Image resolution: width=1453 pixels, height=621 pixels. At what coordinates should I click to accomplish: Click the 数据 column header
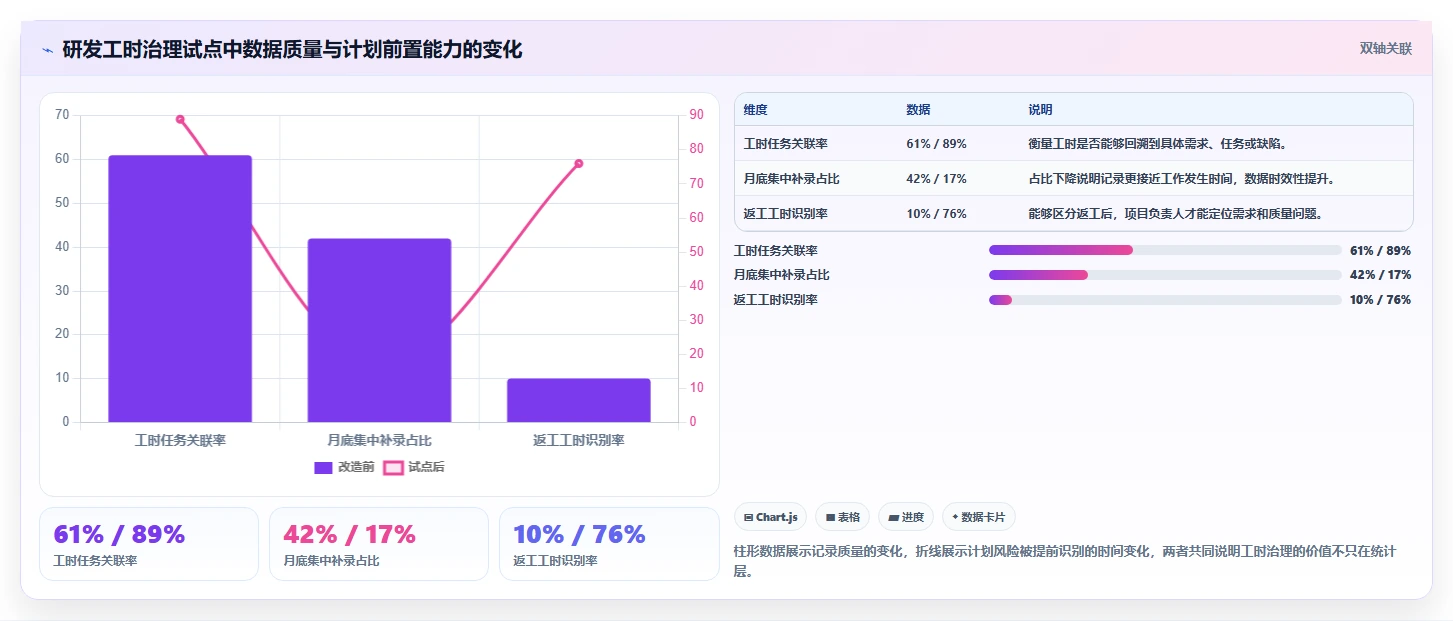pyautogui.click(x=918, y=110)
